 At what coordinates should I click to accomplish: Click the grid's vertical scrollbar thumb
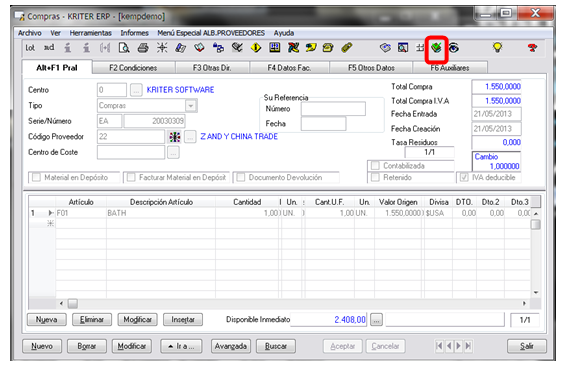(x=536, y=225)
